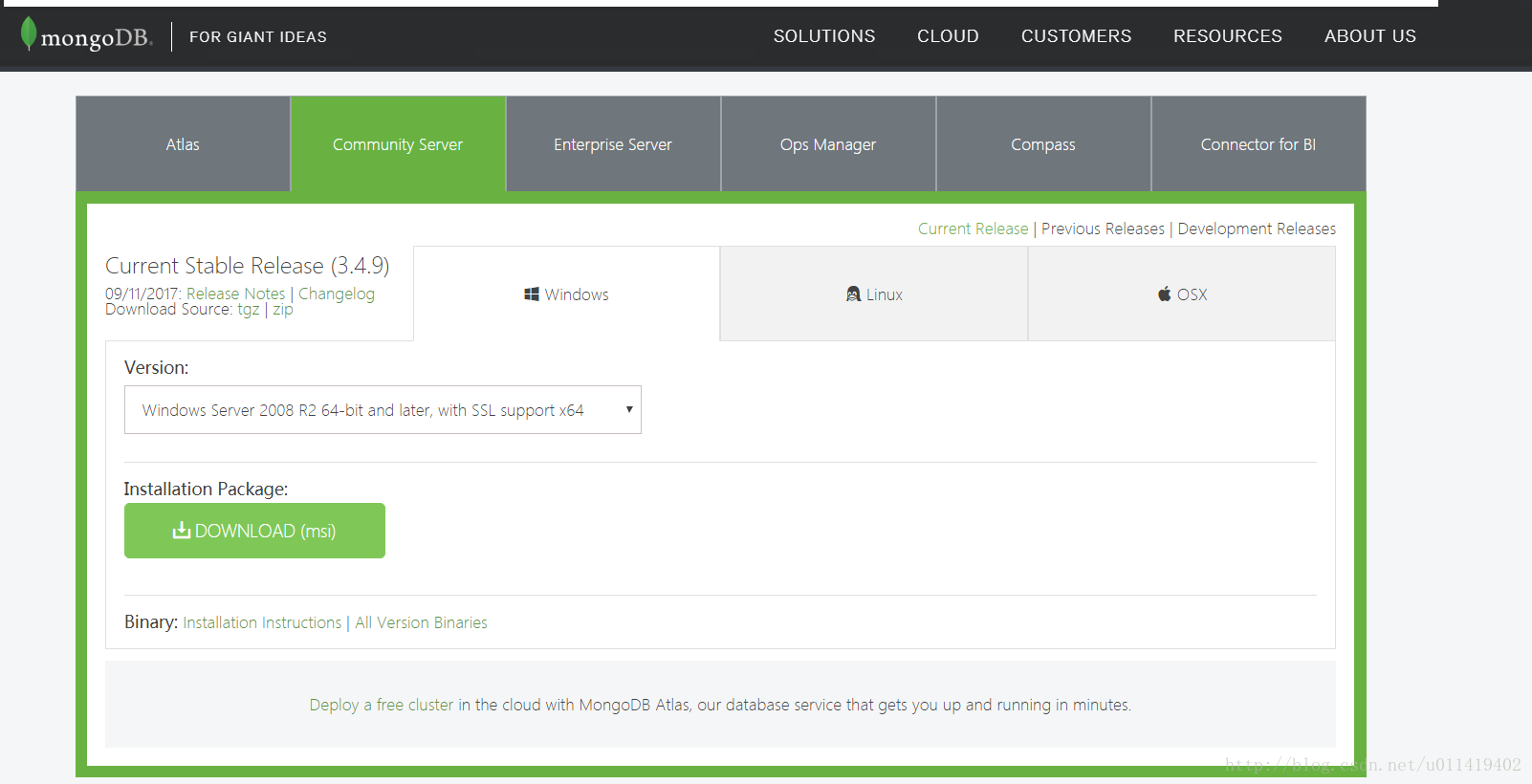Open the All Version Binaries link
Screen dimensions: 1532x784
point(421,622)
